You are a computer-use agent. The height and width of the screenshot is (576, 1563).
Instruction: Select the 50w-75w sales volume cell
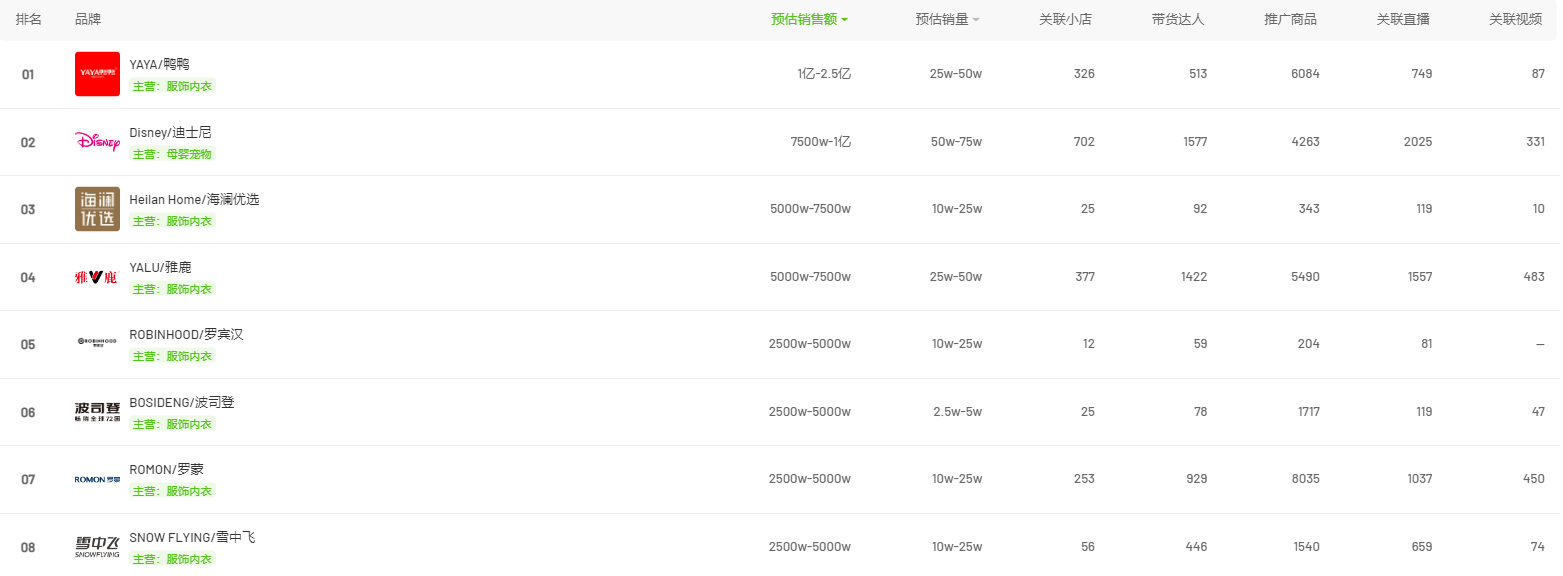click(x=956, y=142)
